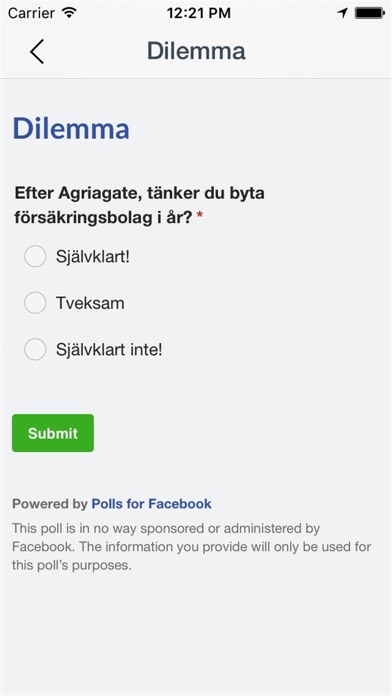Click the Självklart inte! answer label text

(109, 350)
